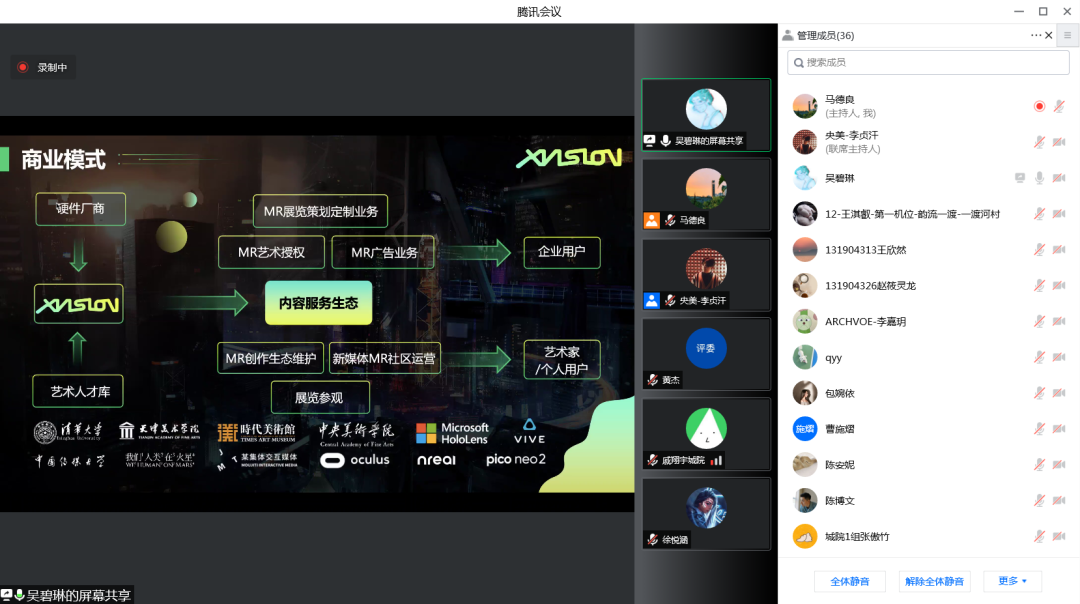Screen dimensions: 1080x604
Task: Toggle the camera icon for 131904313王欣然
Action: [1059, 249]
